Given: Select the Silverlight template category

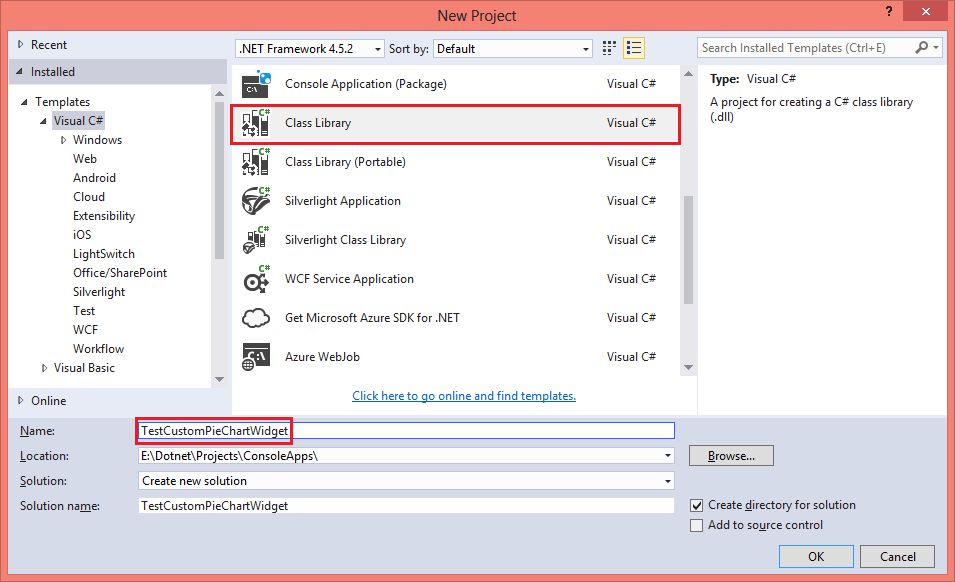Looking at the screenshot, I should pyautogui.click(x=99, y=292).
